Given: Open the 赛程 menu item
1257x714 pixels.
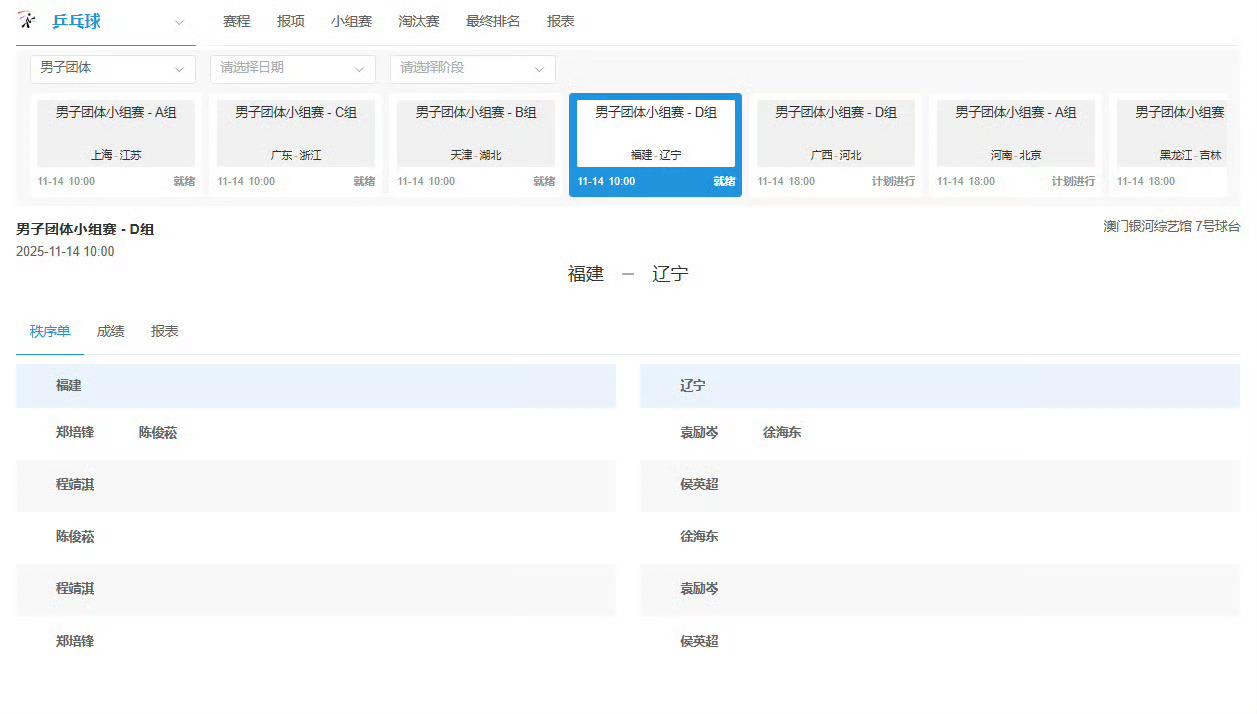Looking at the screenshot, I should click(x=236, y=20).
